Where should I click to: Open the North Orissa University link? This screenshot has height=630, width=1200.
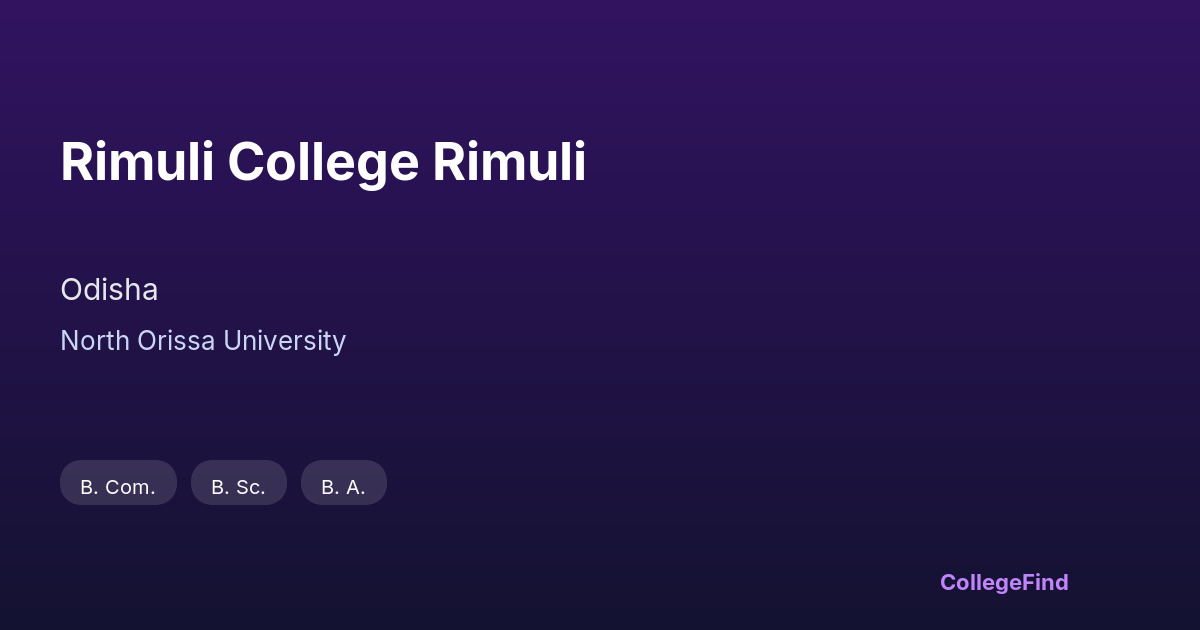click(x=203, y=341)
